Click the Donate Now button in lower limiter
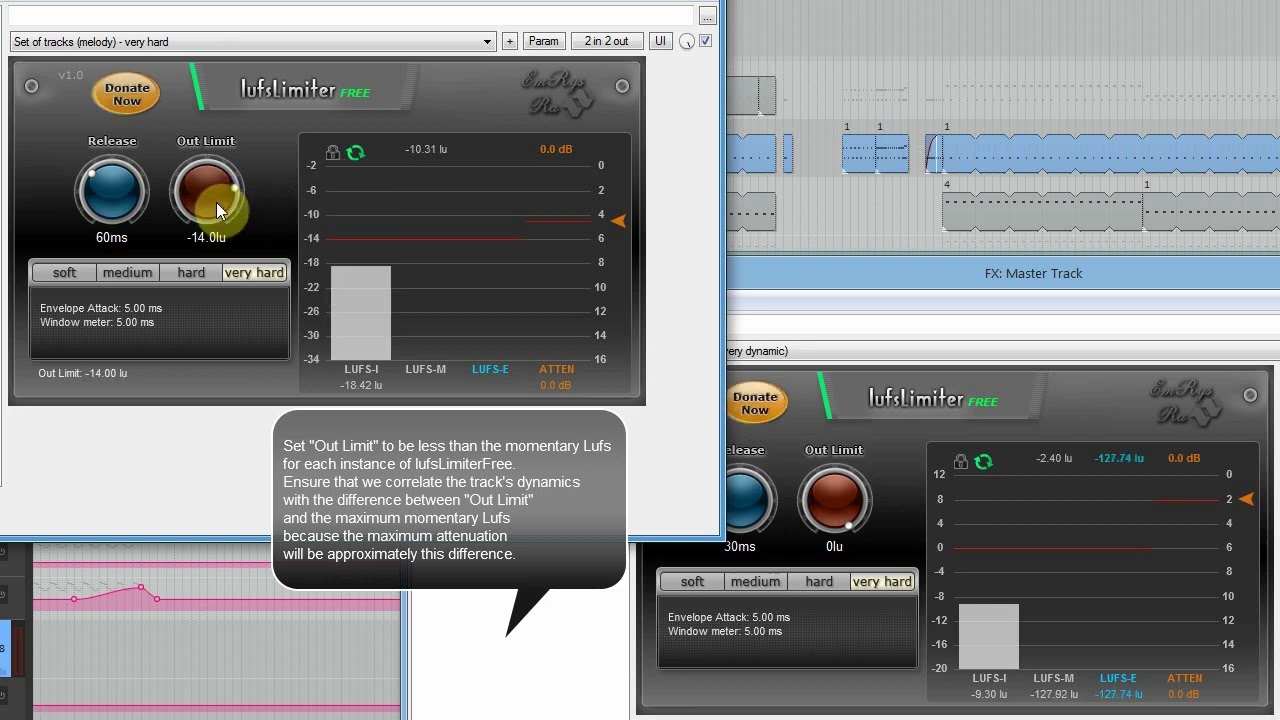This screenshot has width=1280, height=720. click(755, 403)
